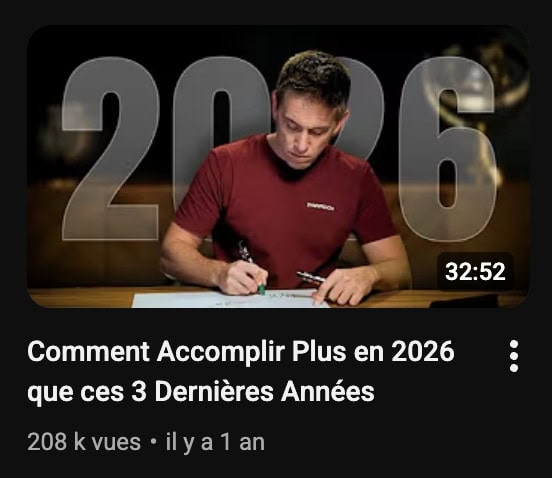Click the large digit 2 in the thumbnail

[x=110, y=149]
